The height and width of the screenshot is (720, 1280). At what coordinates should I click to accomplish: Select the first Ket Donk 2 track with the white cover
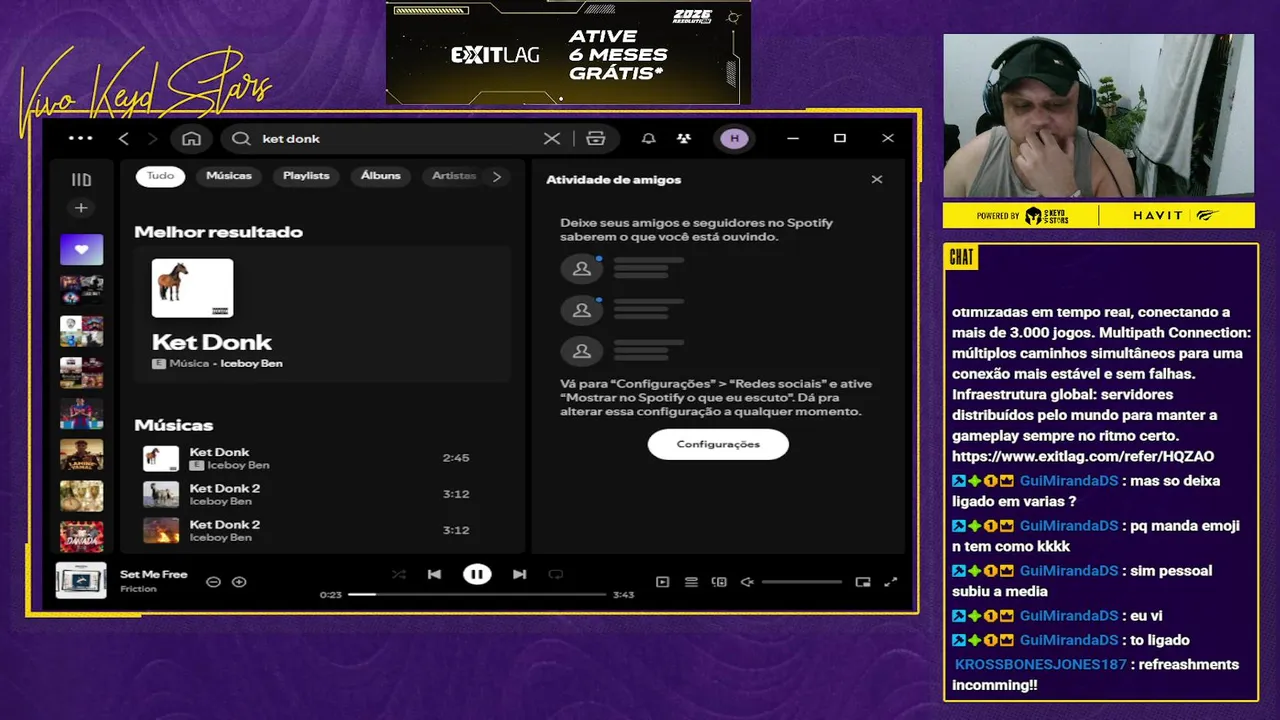point(322,494)
